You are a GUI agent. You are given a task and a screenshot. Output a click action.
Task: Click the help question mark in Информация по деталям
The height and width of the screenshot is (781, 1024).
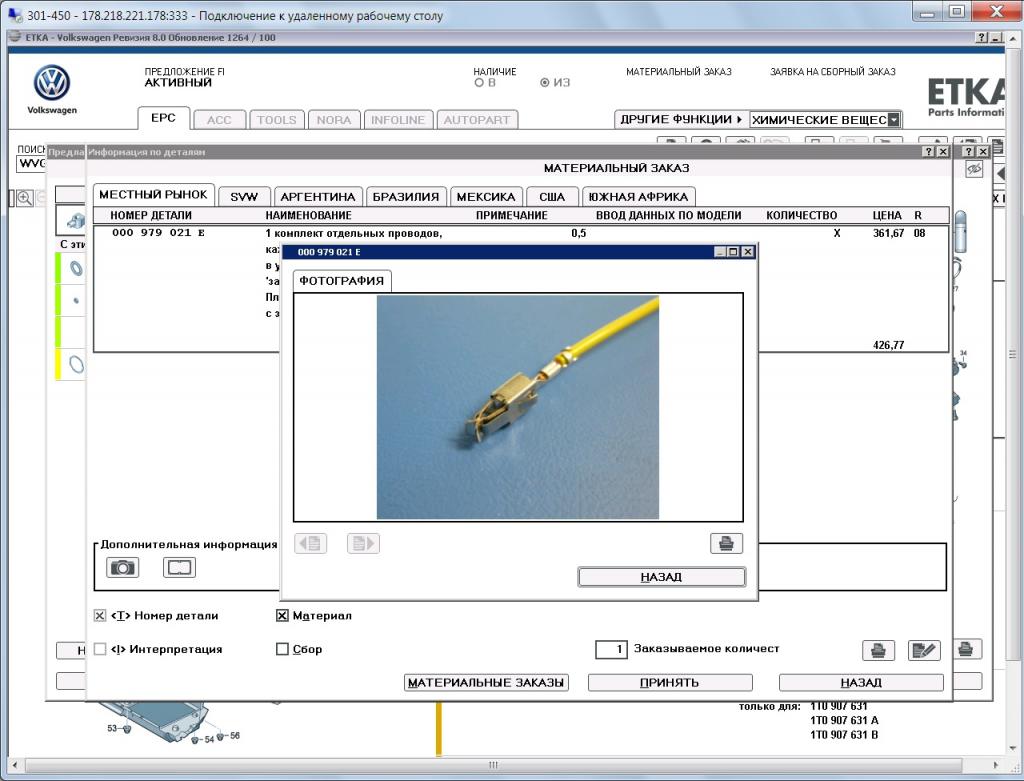coord(929,151)
